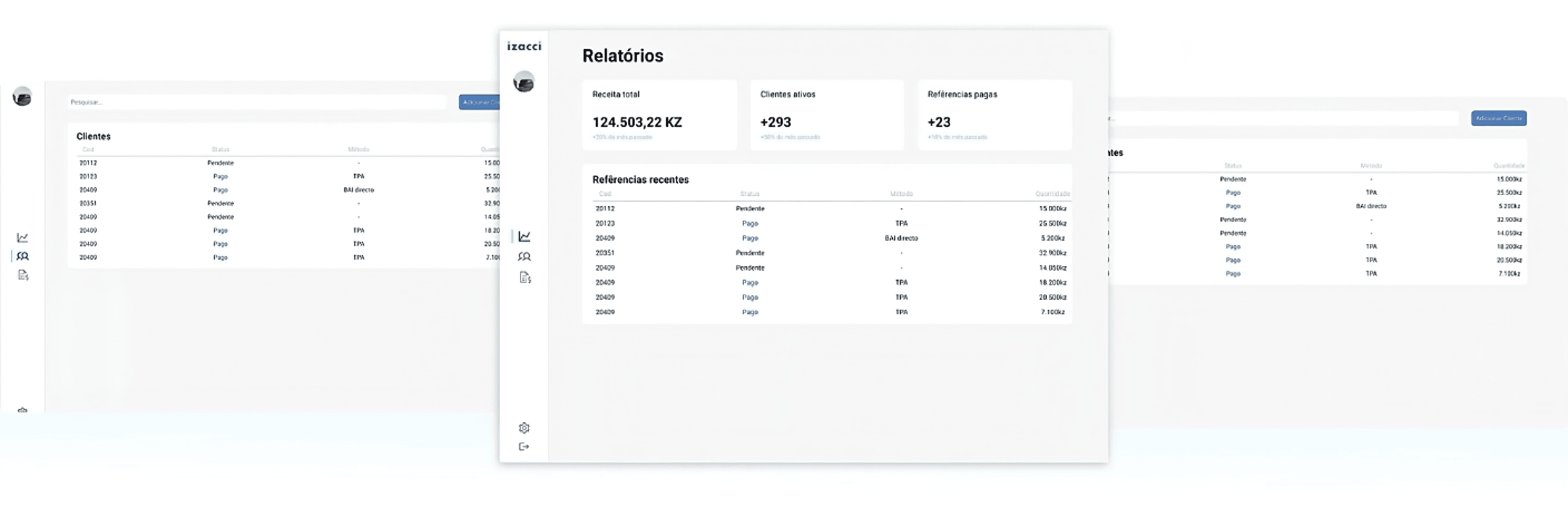The width and height of the screenshot is (1568, 526).
Task: Click +293 active clients value
Action: coord(775,123)
